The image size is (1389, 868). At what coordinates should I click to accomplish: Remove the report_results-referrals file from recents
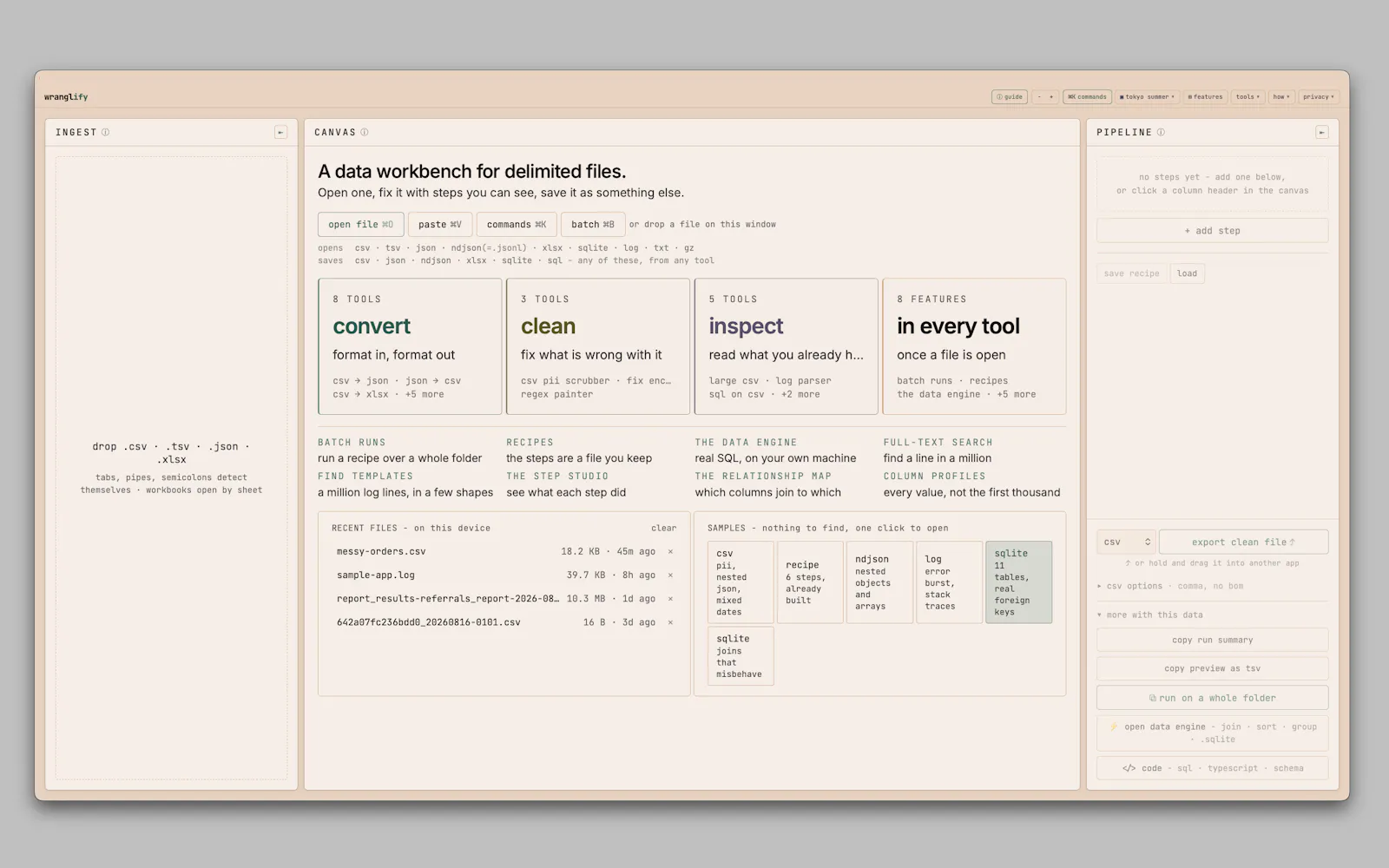tap(670, 599)
